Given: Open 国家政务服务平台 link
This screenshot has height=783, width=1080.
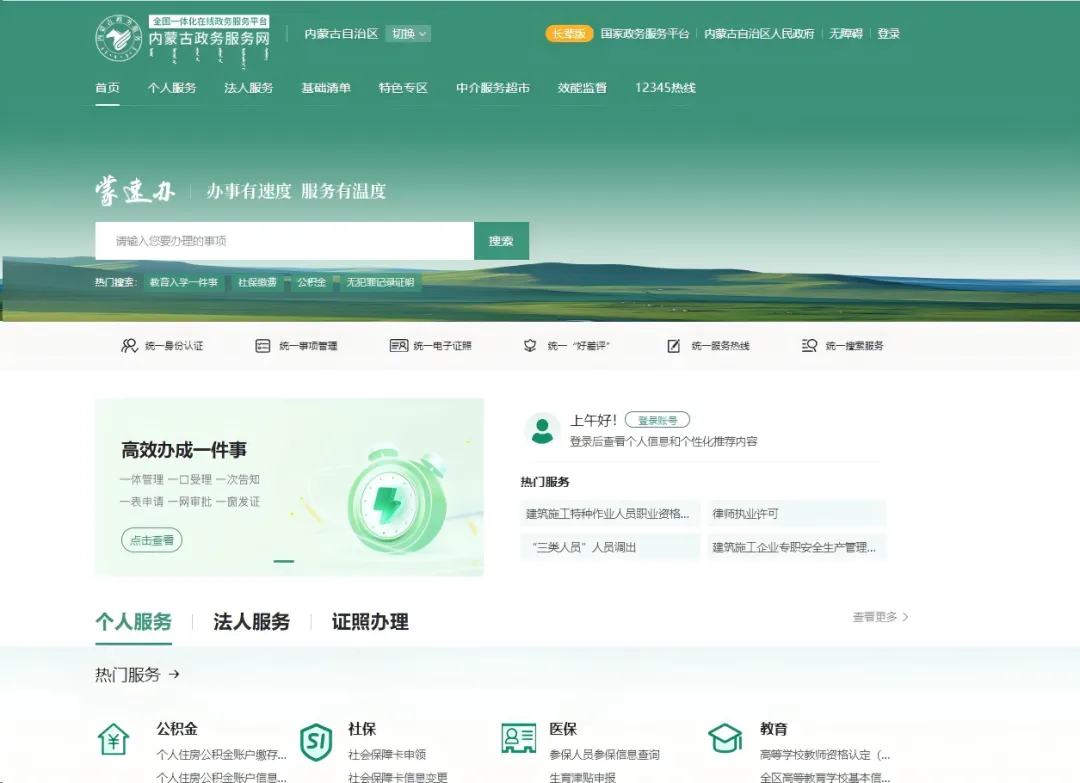Looking at the screenshot, I should pyautogui.click(x=645, y=34).
